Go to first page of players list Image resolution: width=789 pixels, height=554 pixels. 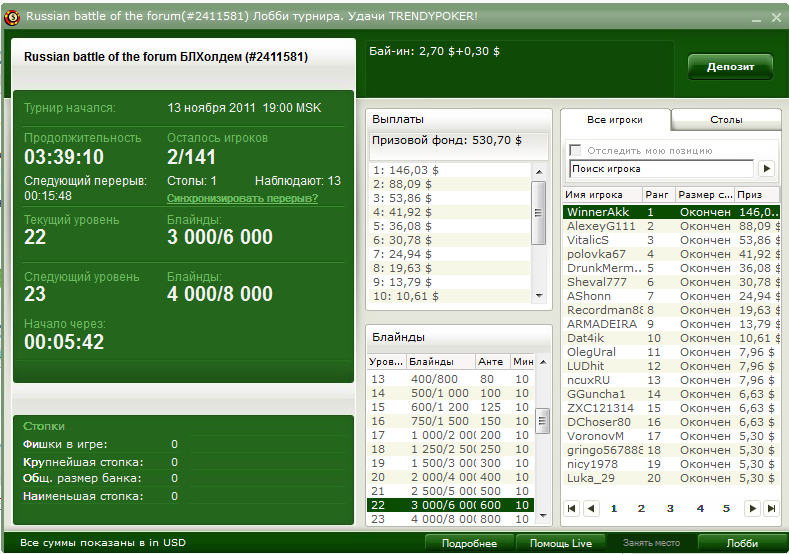point(571,509)
